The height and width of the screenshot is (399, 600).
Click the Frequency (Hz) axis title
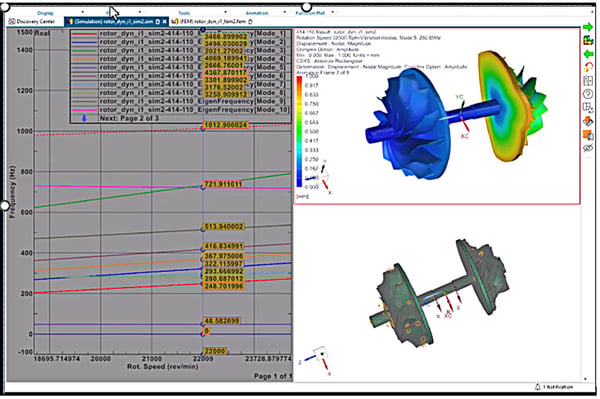[x=12, y=192]
